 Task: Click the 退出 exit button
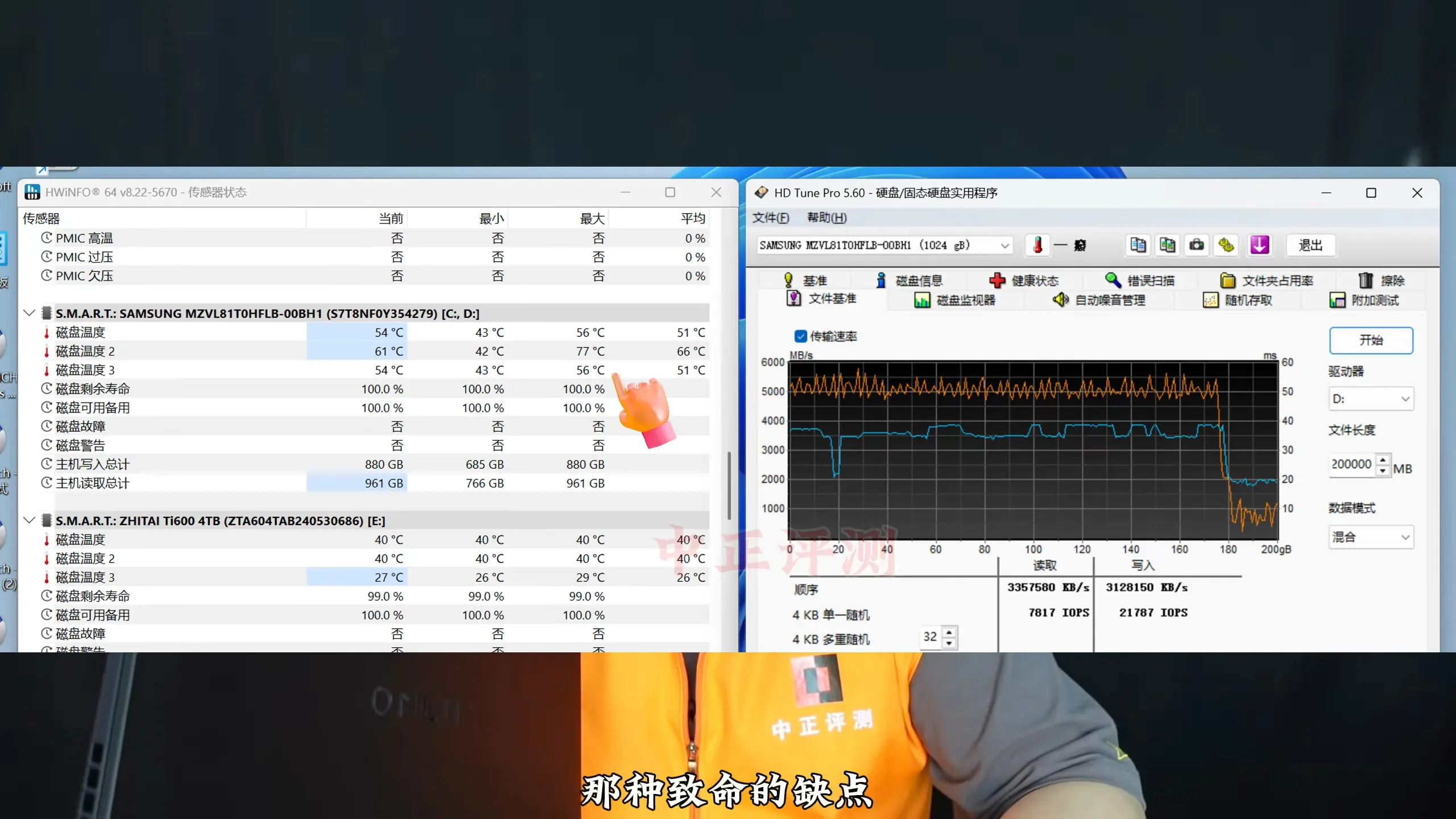point(1310,245)
